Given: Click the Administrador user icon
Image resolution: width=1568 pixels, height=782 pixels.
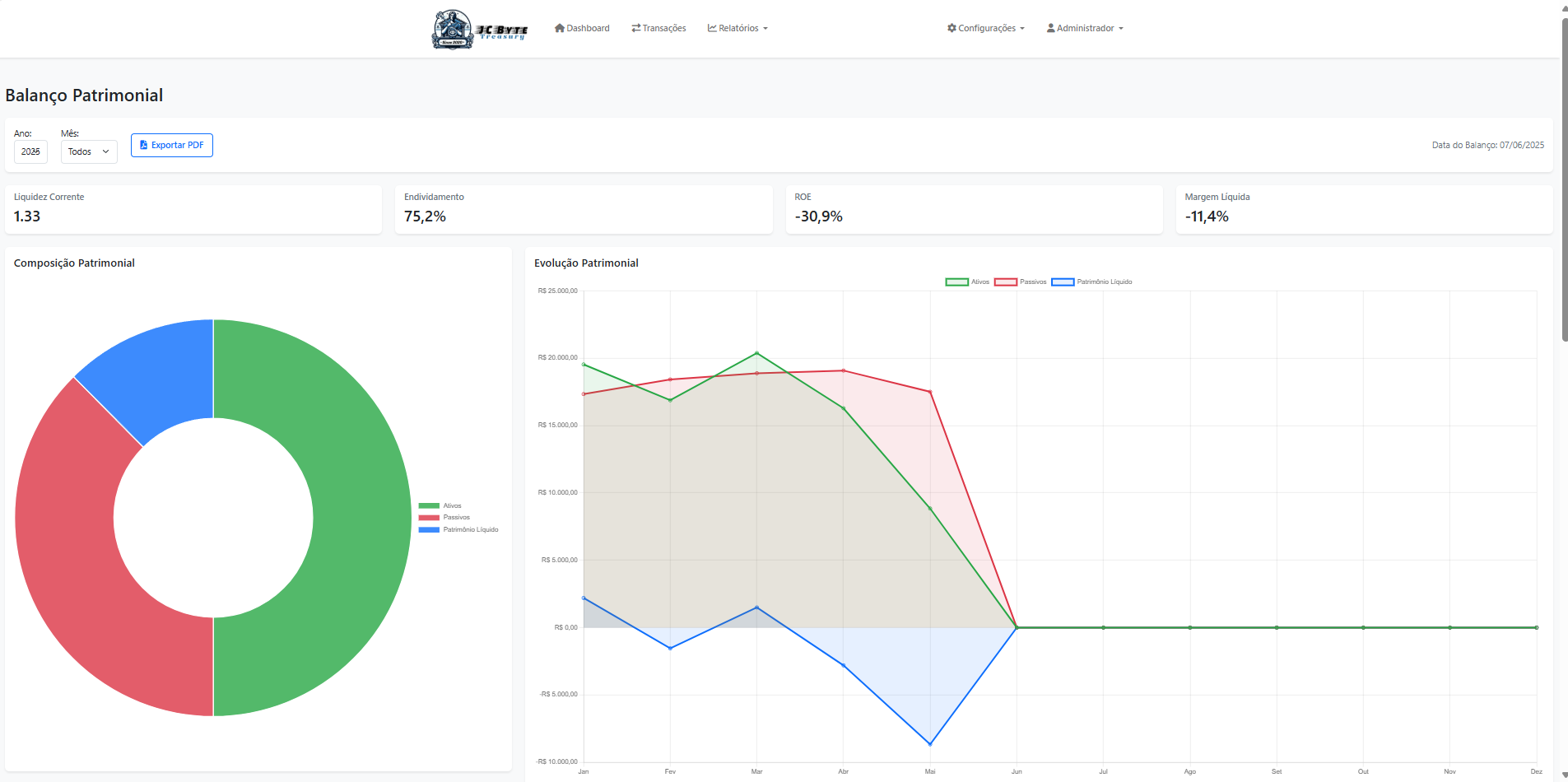Looking at the screenshot, I should [1051, 28].
